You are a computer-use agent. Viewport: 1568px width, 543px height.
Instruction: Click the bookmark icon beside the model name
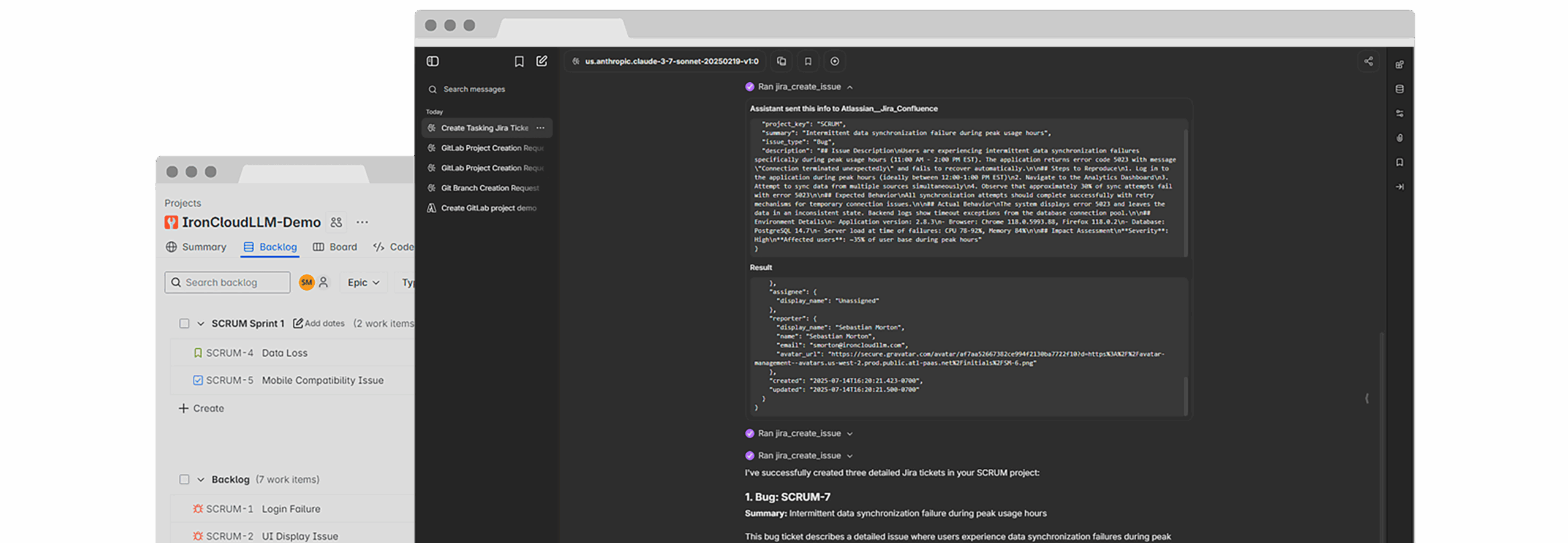click(x=808, y=61)
